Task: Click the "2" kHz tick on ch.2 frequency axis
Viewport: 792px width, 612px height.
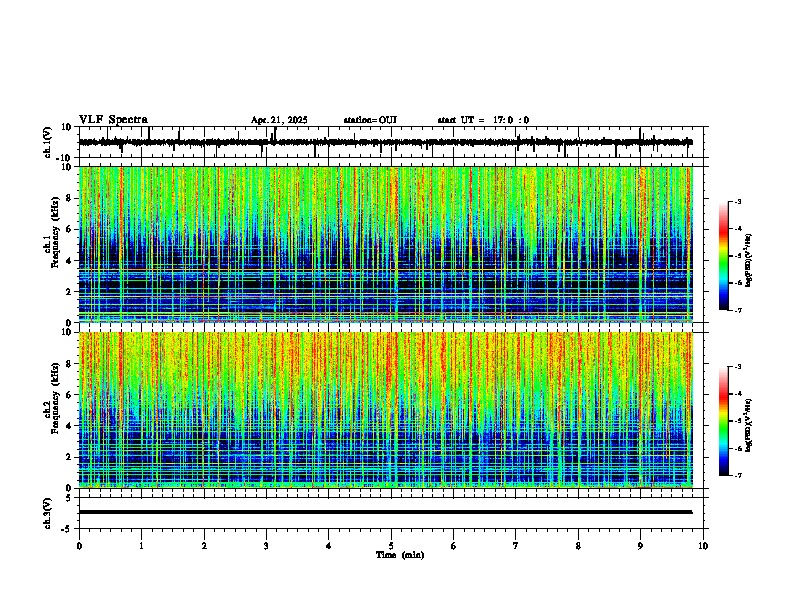Action: [x=69, y=457]
